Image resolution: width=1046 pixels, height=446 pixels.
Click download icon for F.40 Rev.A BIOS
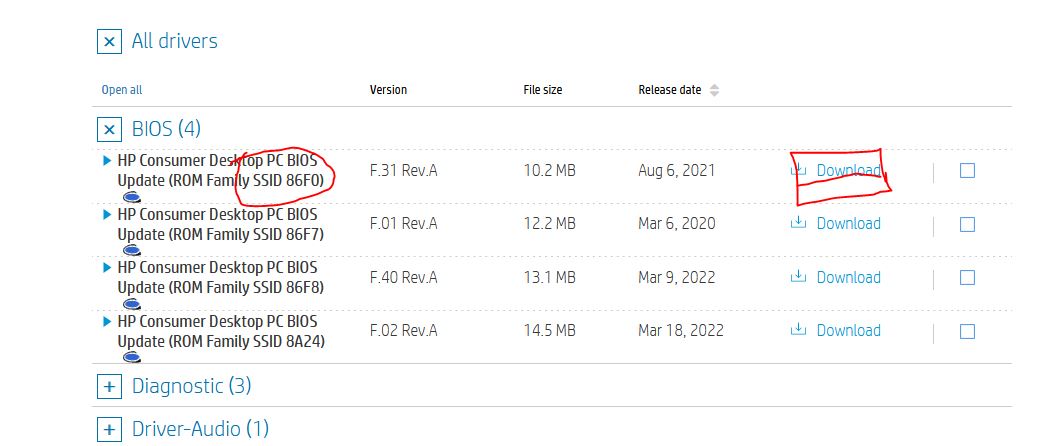pos(798,277)
